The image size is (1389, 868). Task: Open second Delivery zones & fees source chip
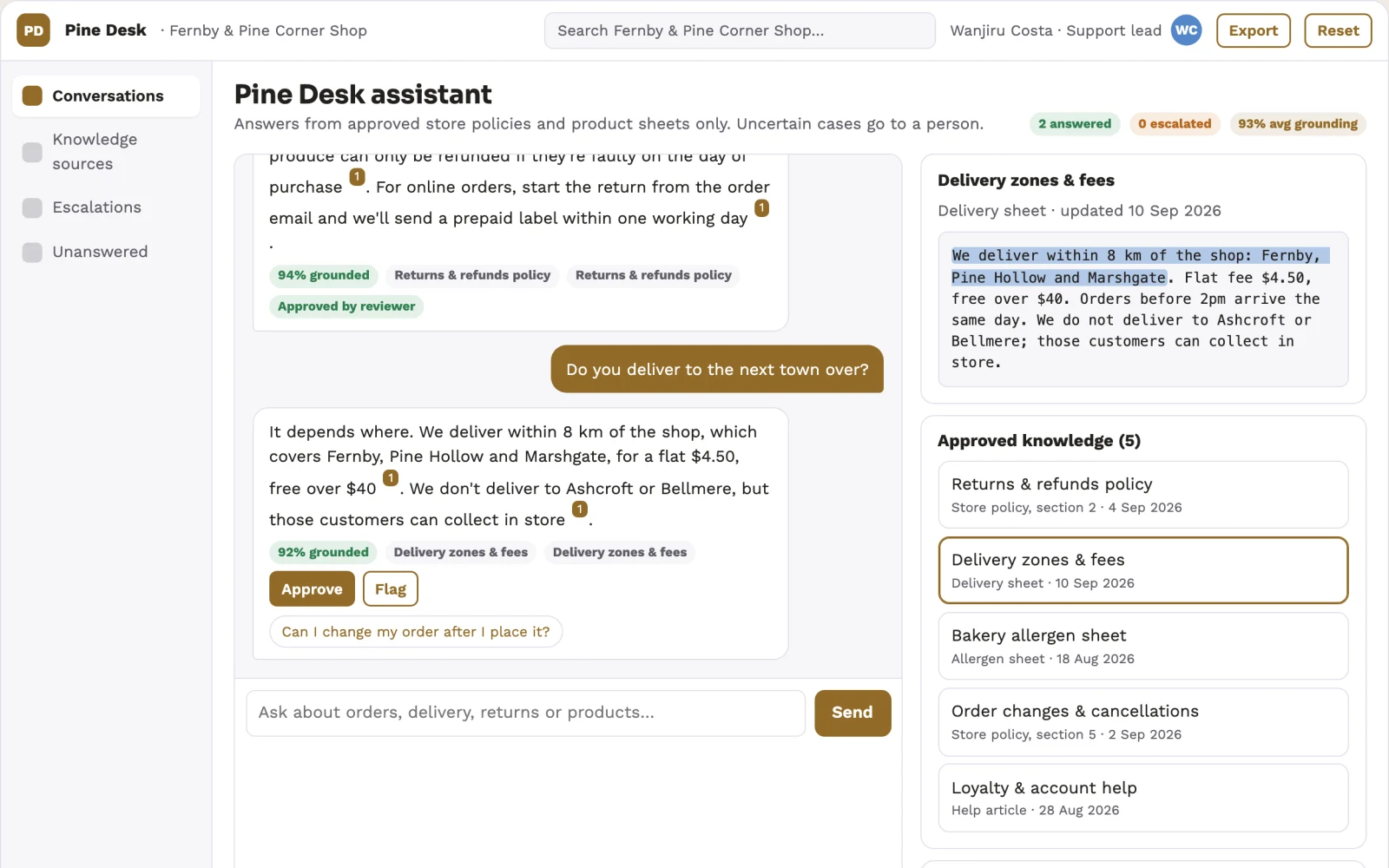[620, 552]
